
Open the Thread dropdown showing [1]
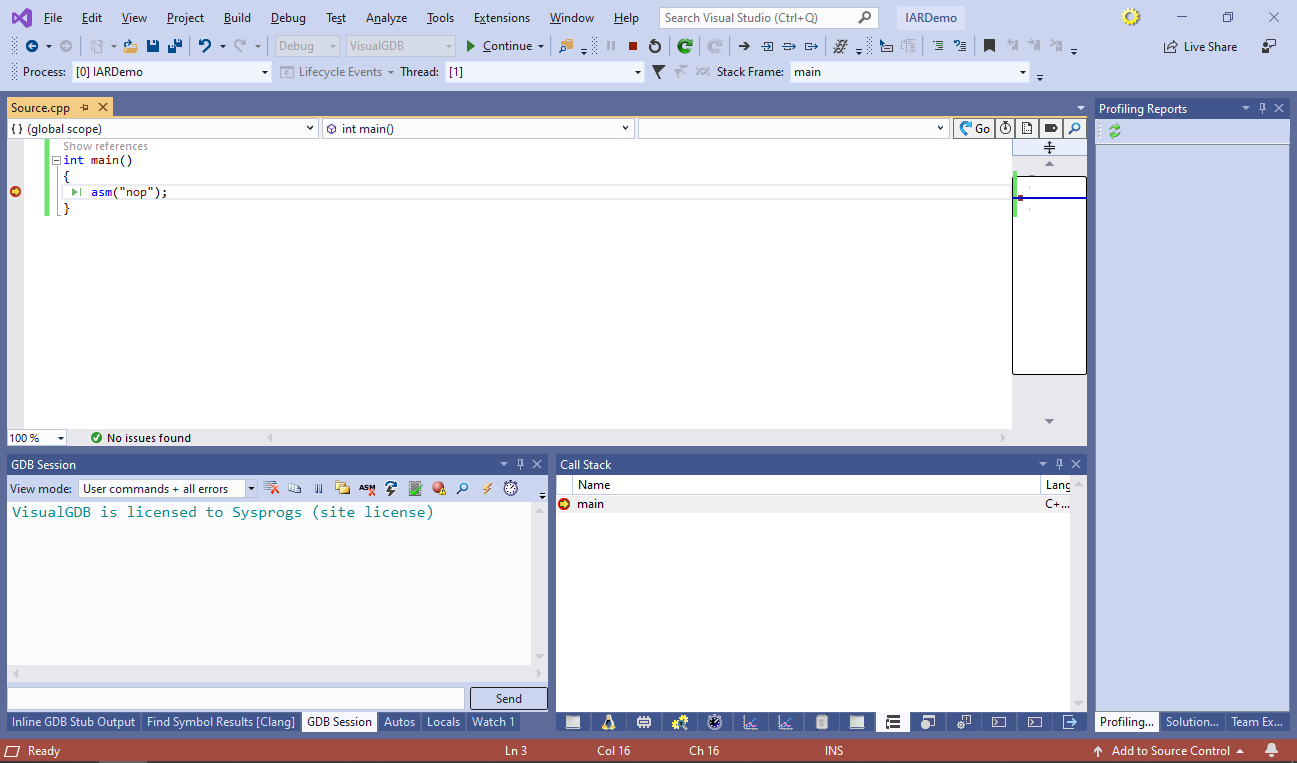click(x=544, y=72)
